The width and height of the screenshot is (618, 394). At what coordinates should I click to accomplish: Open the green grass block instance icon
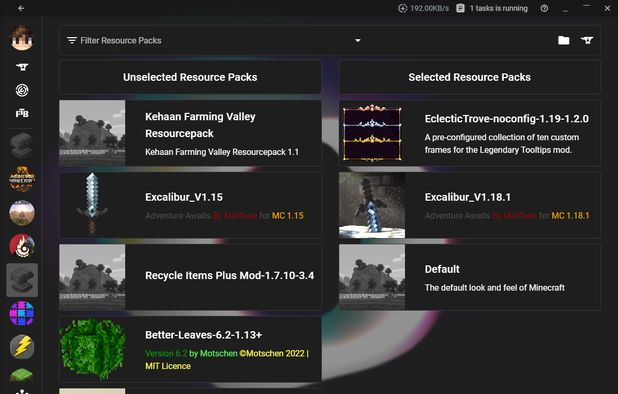click(22, 375)
